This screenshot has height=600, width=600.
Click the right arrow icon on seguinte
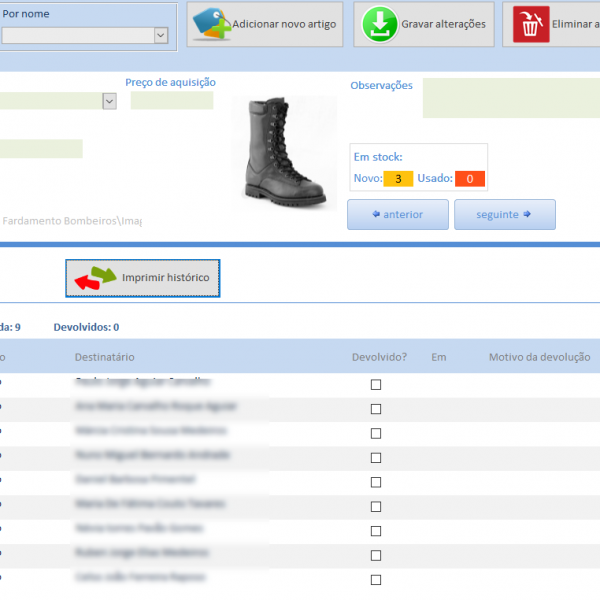click(526, 214)
